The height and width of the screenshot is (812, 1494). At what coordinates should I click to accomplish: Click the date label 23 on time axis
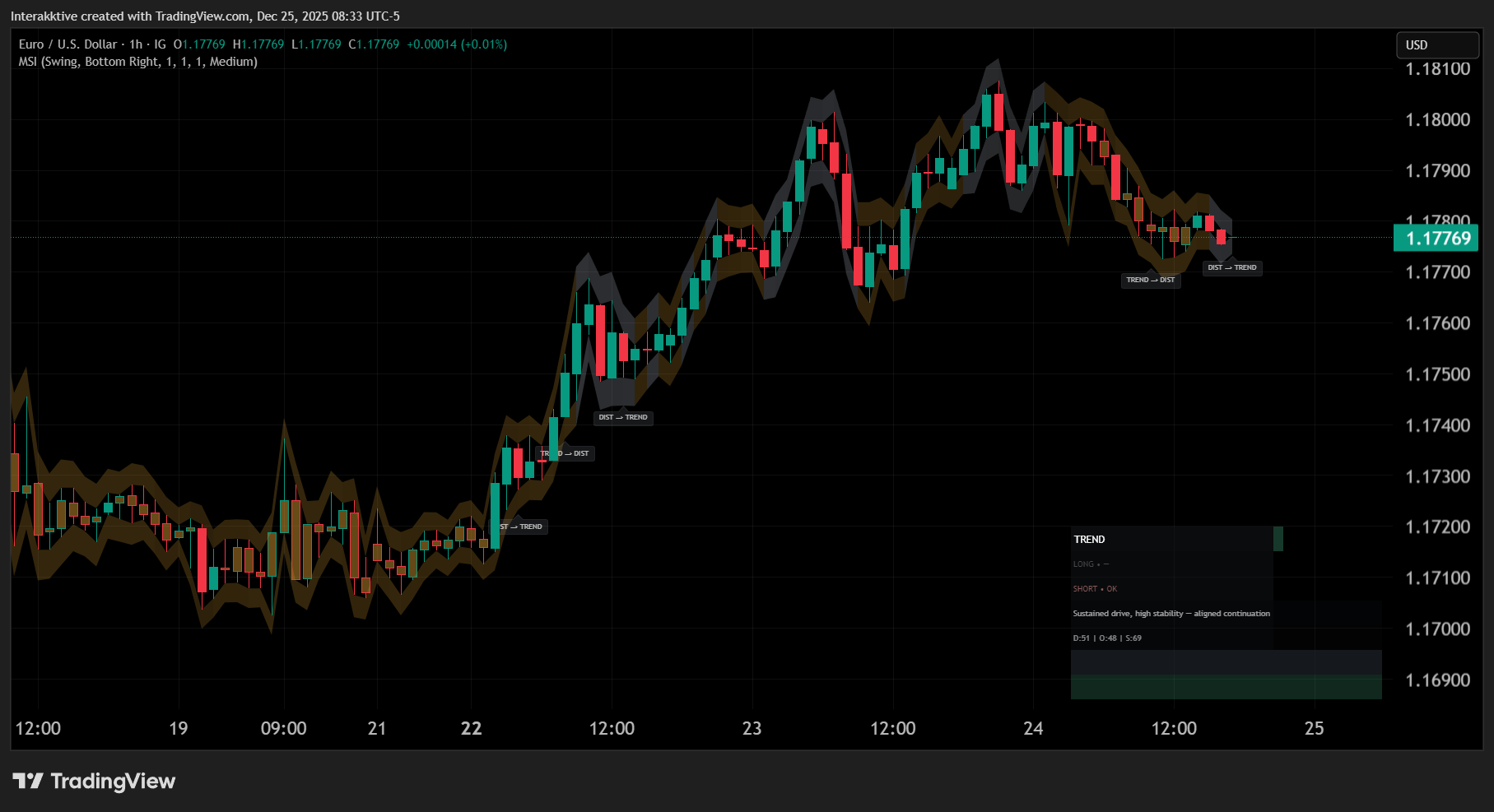click(x=752, y=728)
